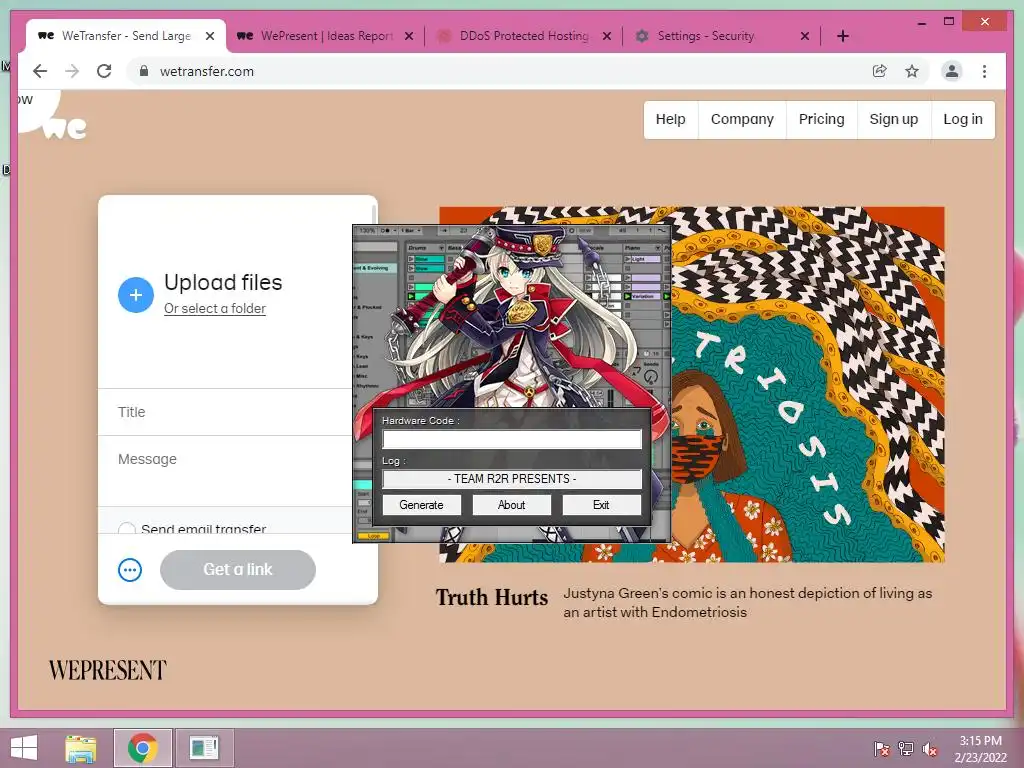Open the Chrome three-dot menu
This screenshot has width=1024, height=768.
point(984,71)
